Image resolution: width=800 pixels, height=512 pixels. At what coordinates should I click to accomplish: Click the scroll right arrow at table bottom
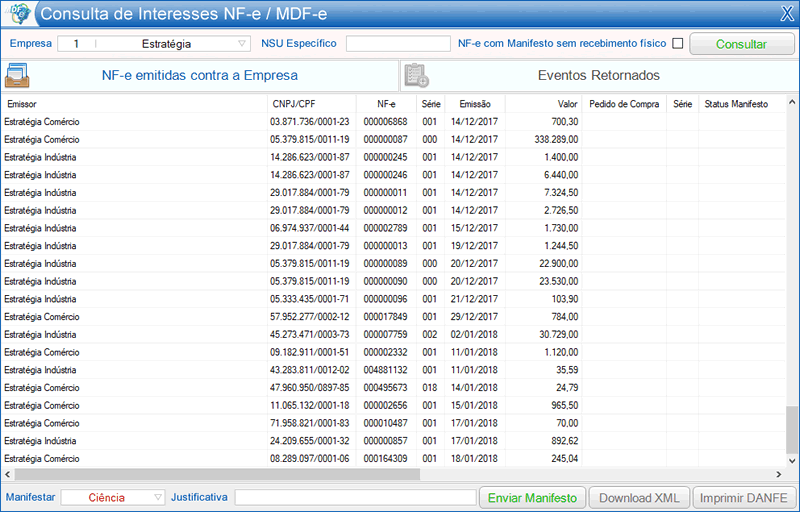[779, 474]
